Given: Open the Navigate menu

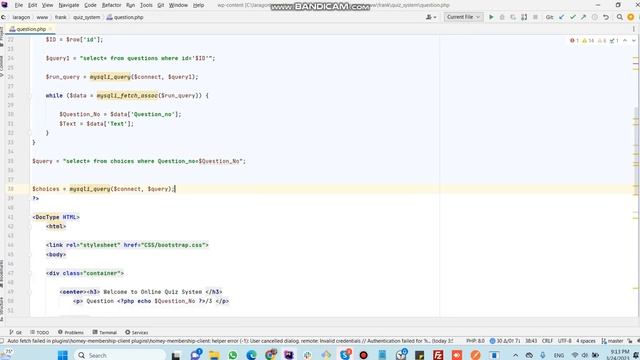Looking at the screenshot, I should [69, 5].
